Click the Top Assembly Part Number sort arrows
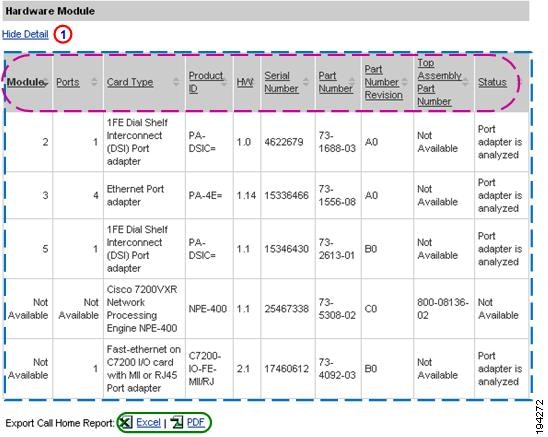548x437 pixels. tap(465, 82)
